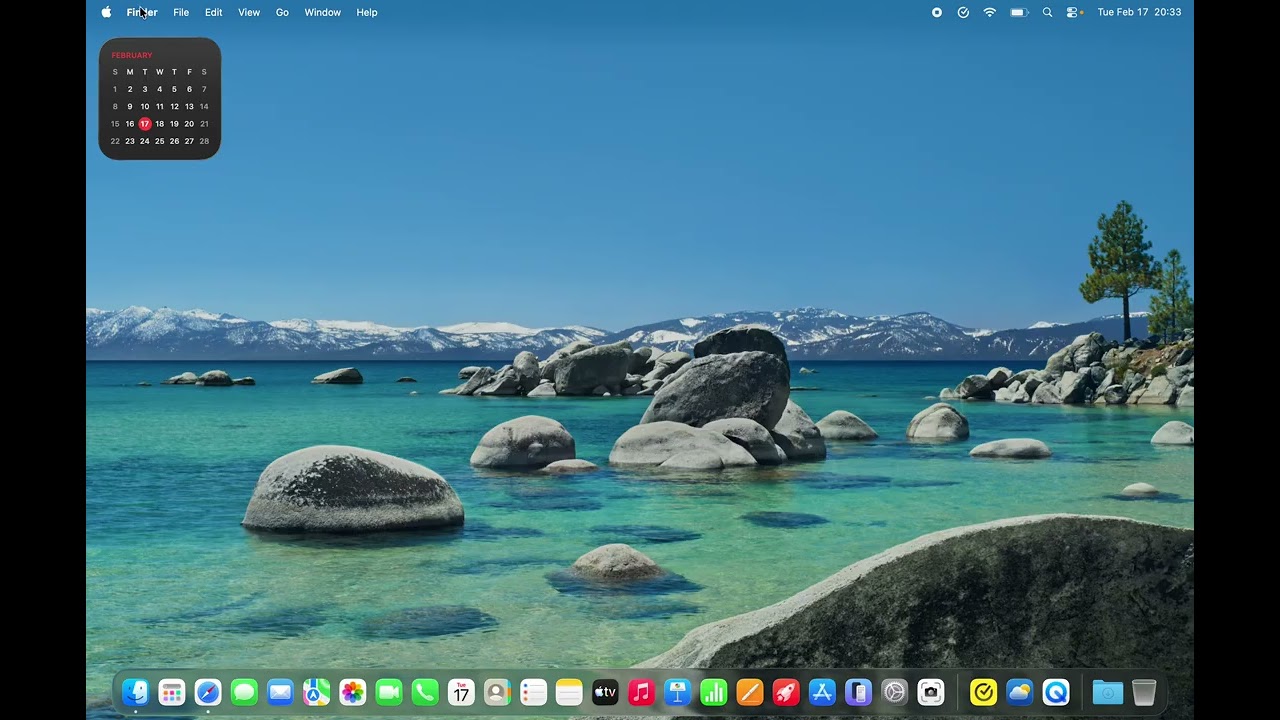Open Control Center in menu bar
The image size is (1280, 720).
[1074, 12]
